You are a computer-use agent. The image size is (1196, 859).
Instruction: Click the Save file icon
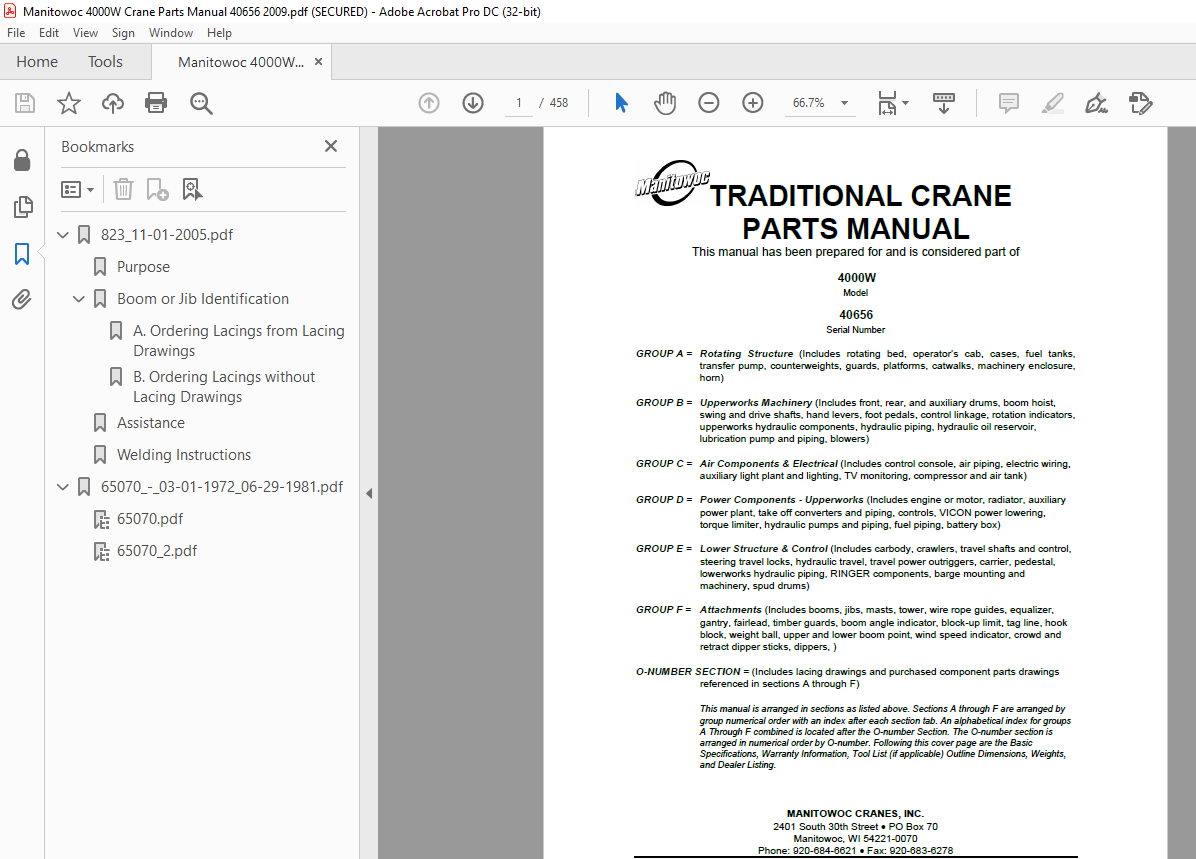click(25, 103)
